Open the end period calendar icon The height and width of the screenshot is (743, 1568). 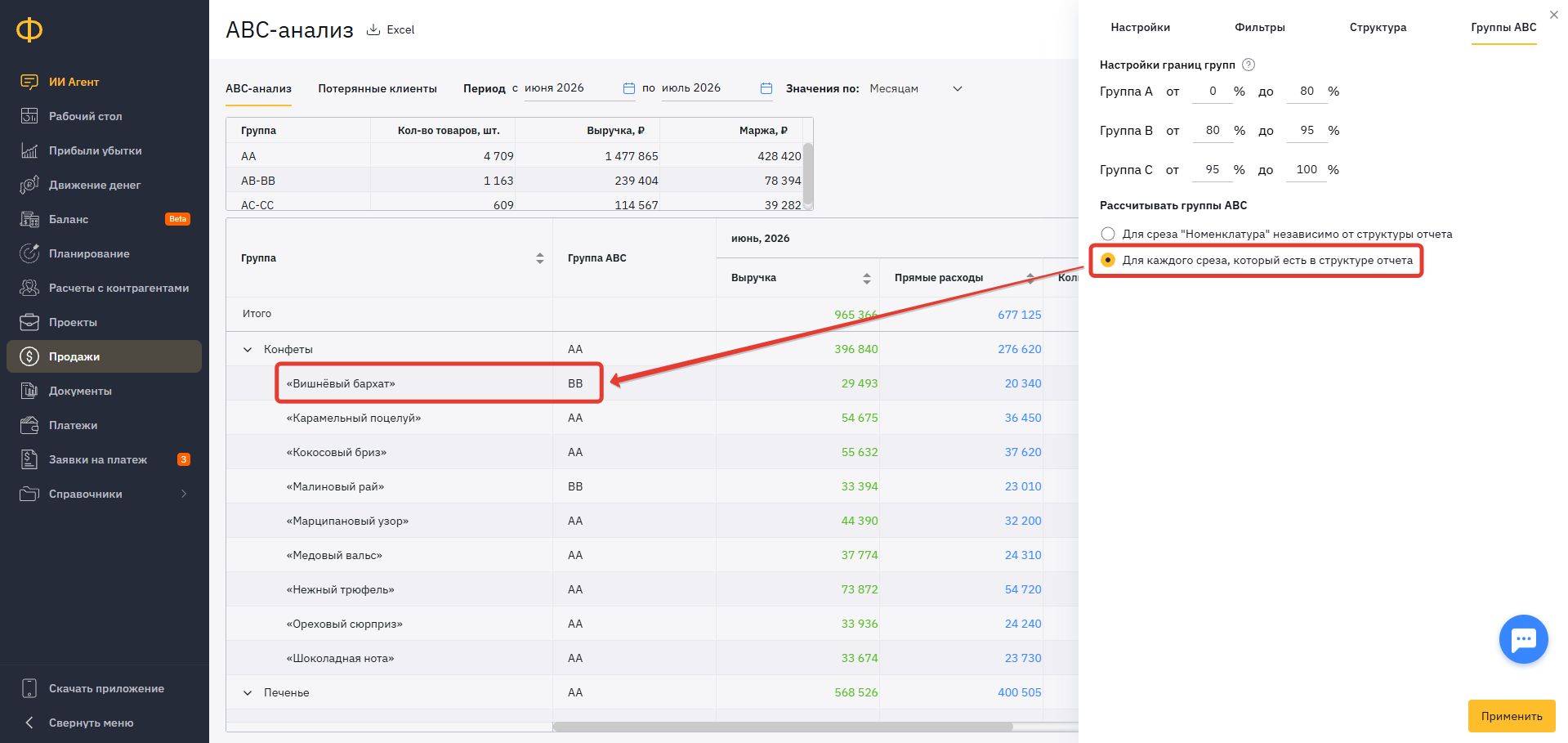pyautogui.click(x=766, y=88)
